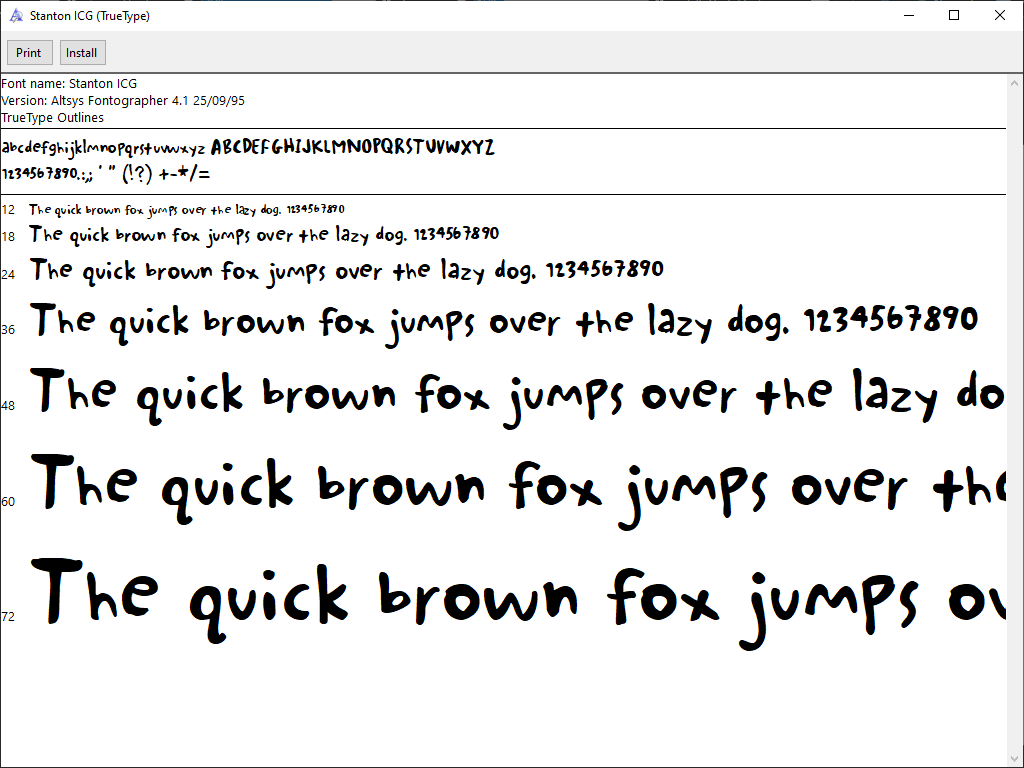This screenshot has width=1024, height=768.
Task: Click the 18 point sample sentence
Action: [264, 235]
